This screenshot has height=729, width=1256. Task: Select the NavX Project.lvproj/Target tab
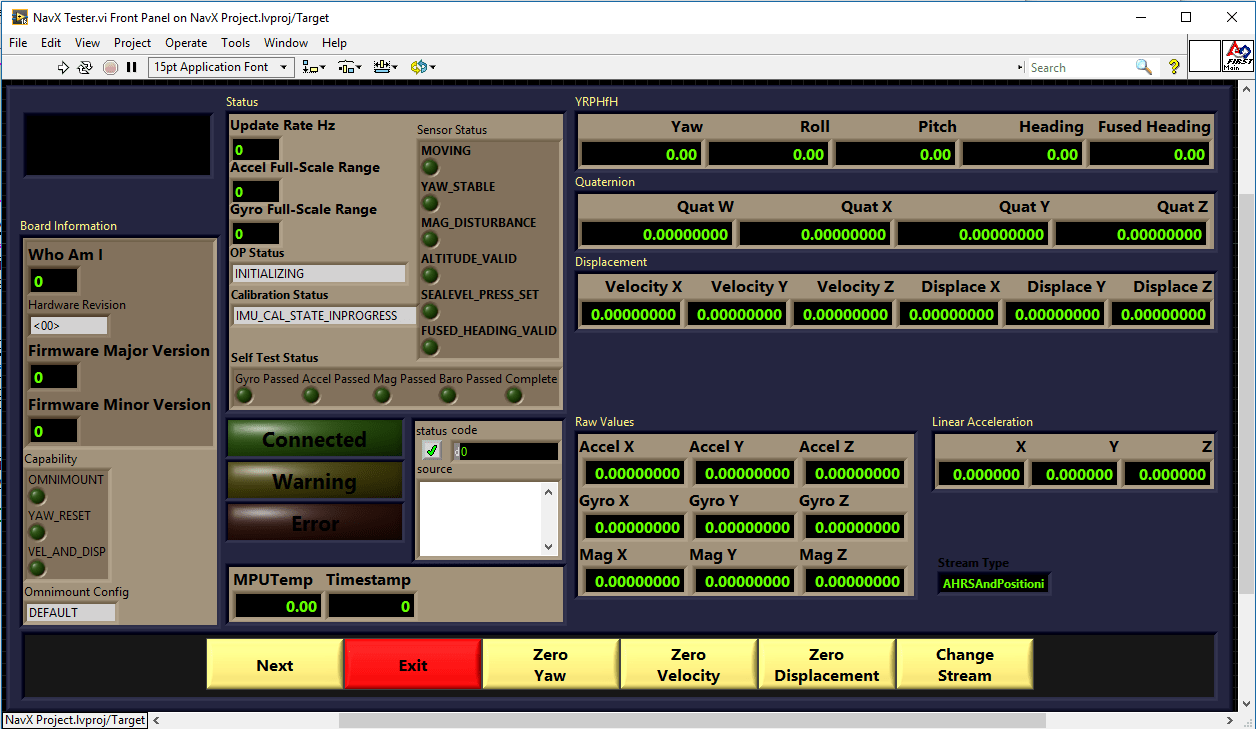click(x=74, y=719)
